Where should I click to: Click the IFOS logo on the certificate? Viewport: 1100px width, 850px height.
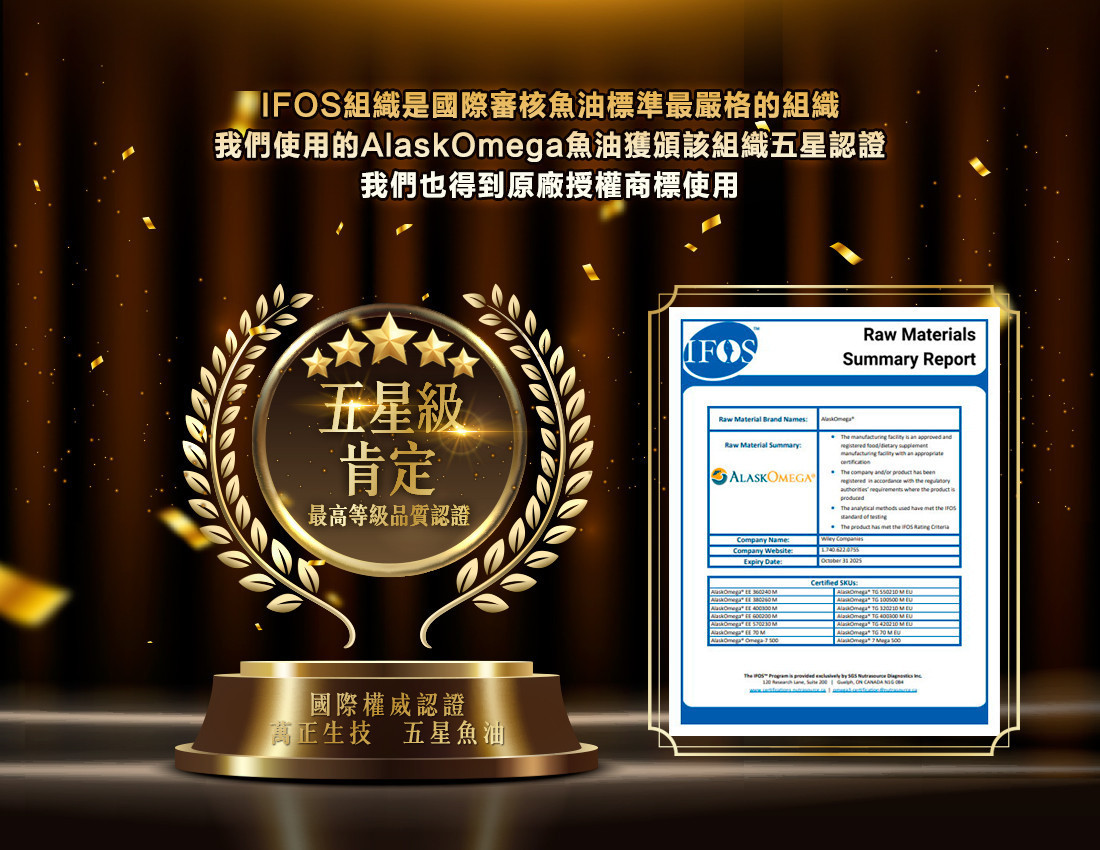pyautogui.click(x=720, y=349)
